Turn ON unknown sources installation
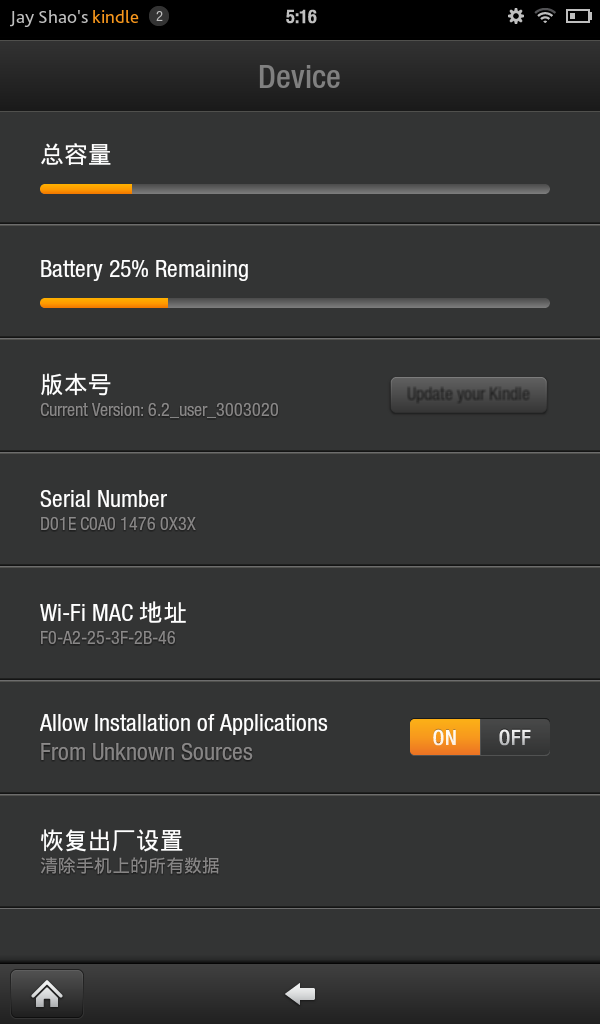 (x=445, y=738)
